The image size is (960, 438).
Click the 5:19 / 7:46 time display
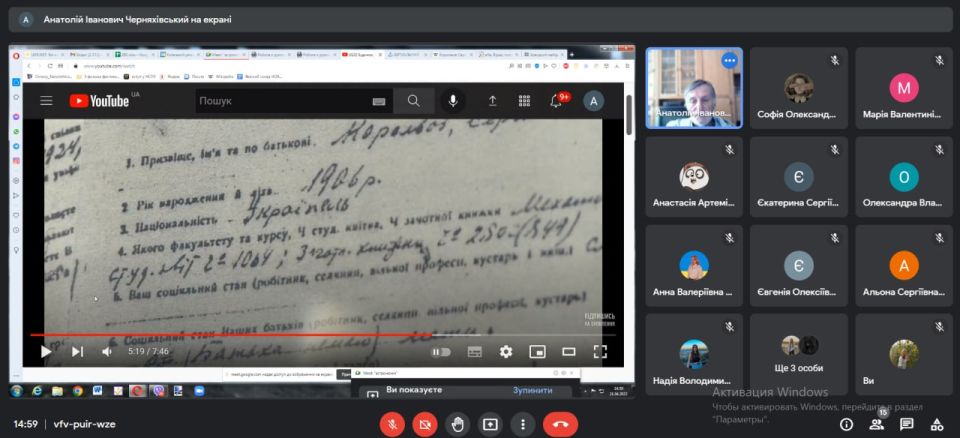point(148,352)
